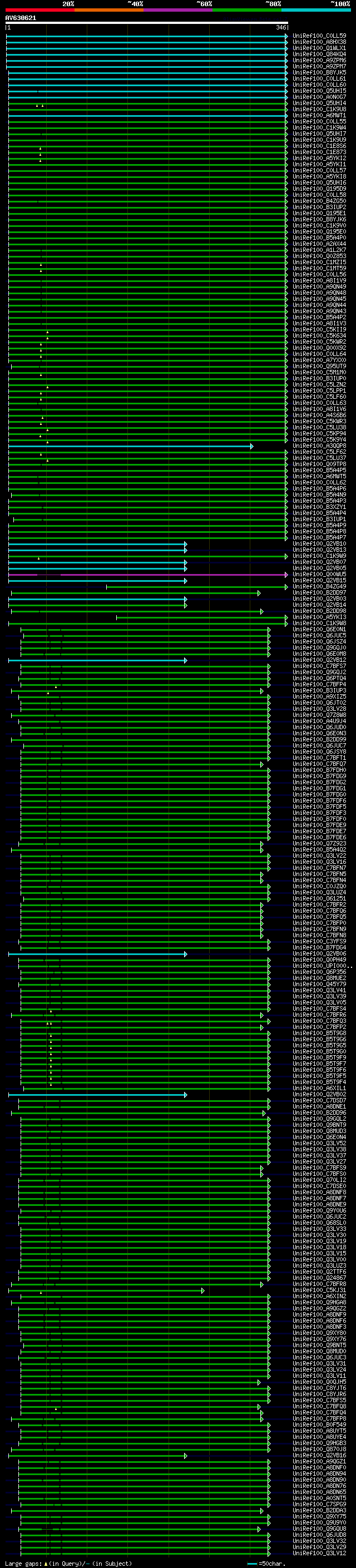Click the UniRef100_Q3LV52 label
356x1568 pixels.
[319, 1143]
